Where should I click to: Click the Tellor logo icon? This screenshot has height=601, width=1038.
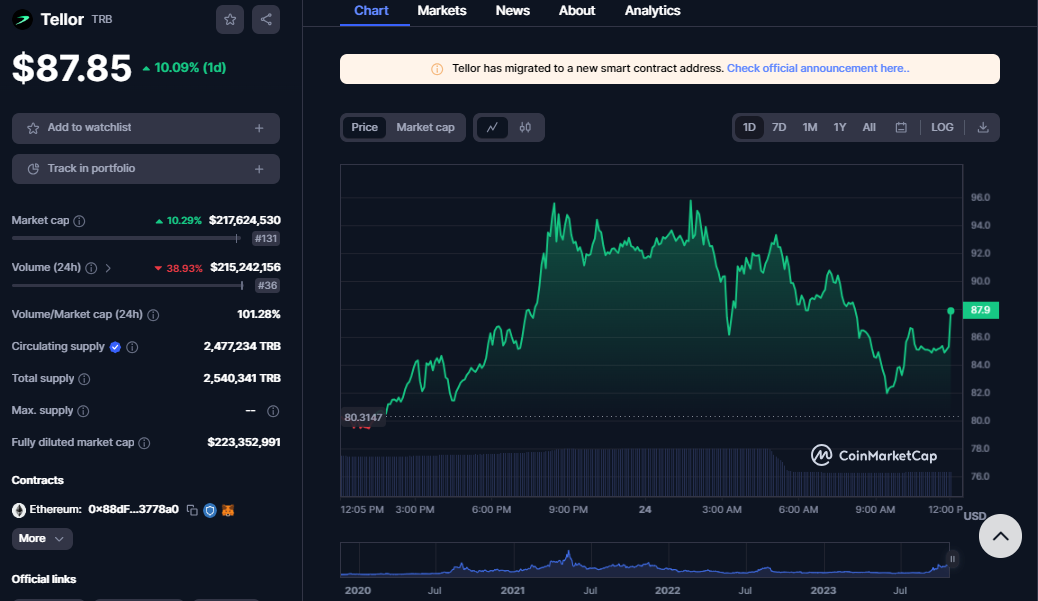click(23, 20)
